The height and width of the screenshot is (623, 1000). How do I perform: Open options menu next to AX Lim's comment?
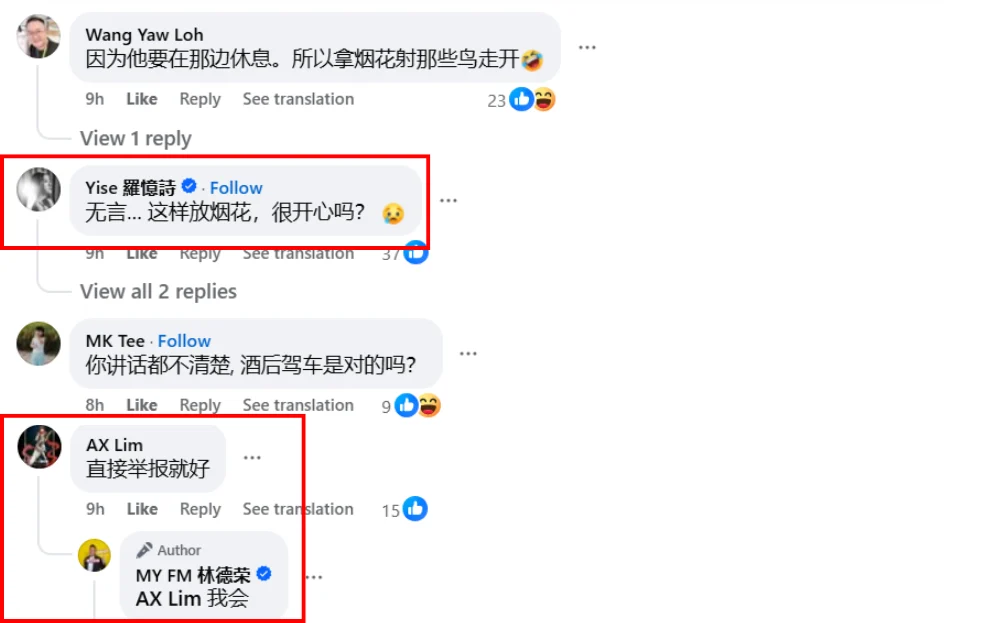point(252,457)
